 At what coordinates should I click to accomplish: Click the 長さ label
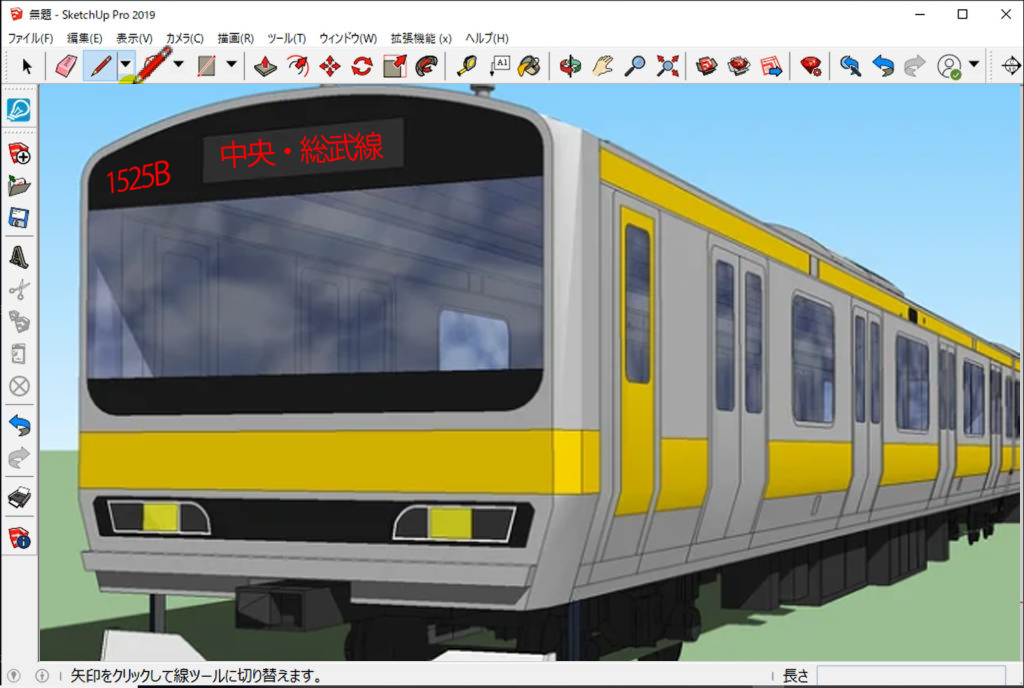click(795, 676)
